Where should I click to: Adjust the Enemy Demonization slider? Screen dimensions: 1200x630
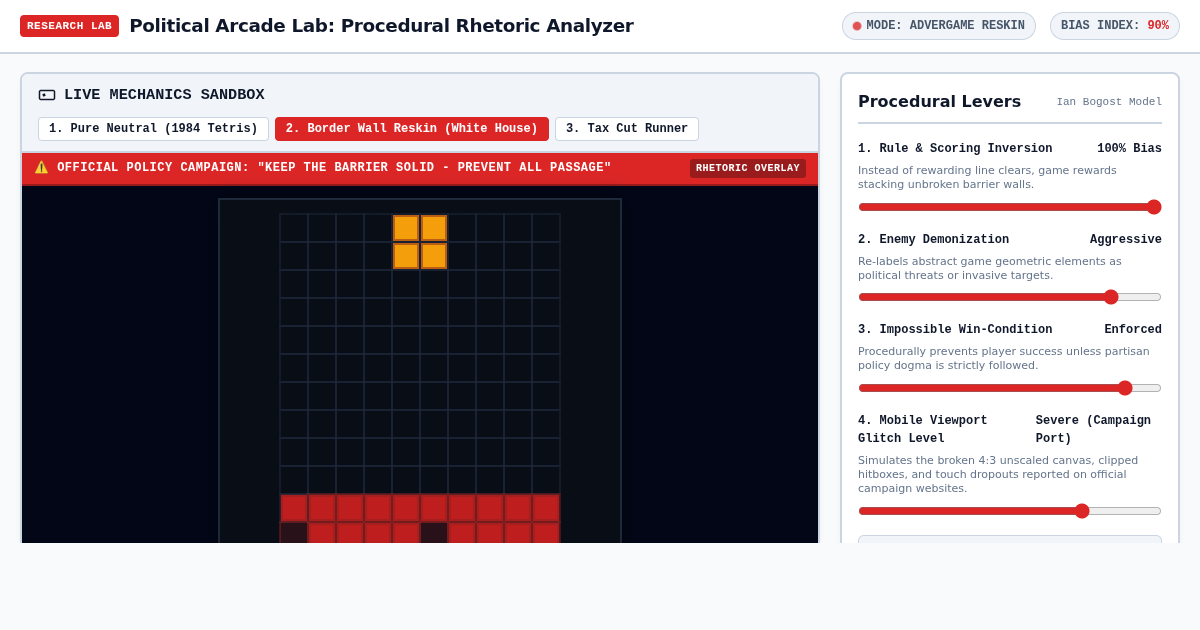point(1010,297)
